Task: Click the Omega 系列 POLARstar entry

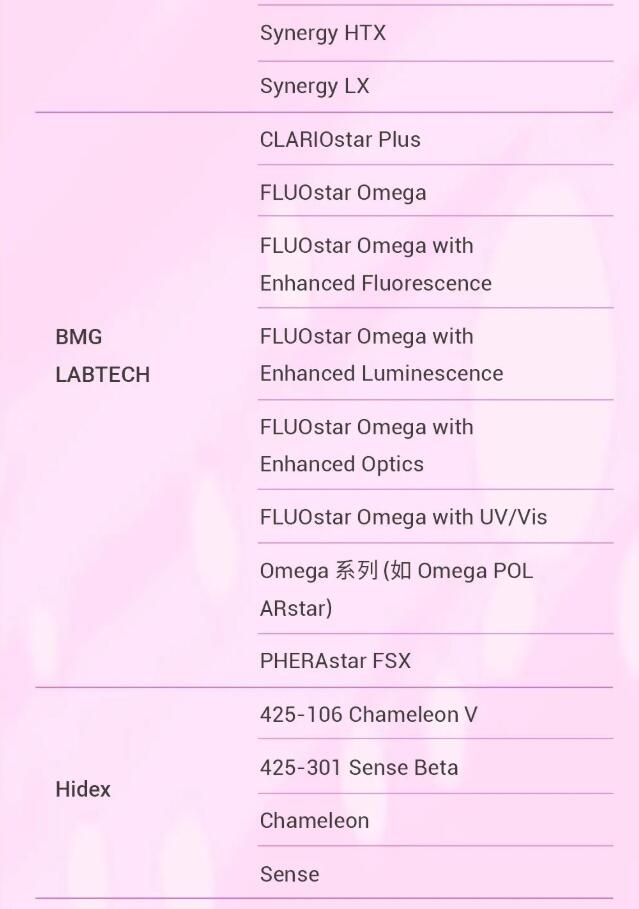Action: pyautogui.click(x=396, y=589)
